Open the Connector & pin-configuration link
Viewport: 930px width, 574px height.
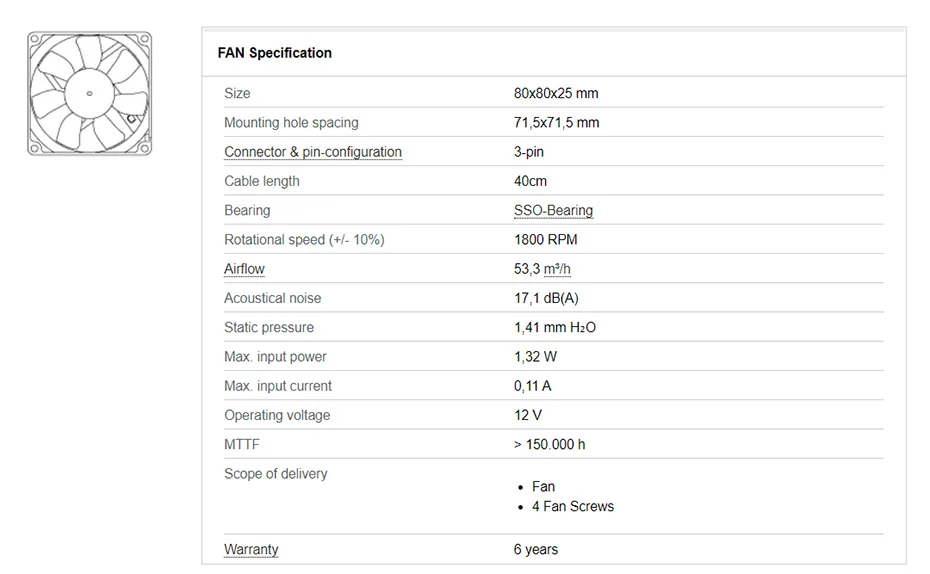[x=313, y=152]
